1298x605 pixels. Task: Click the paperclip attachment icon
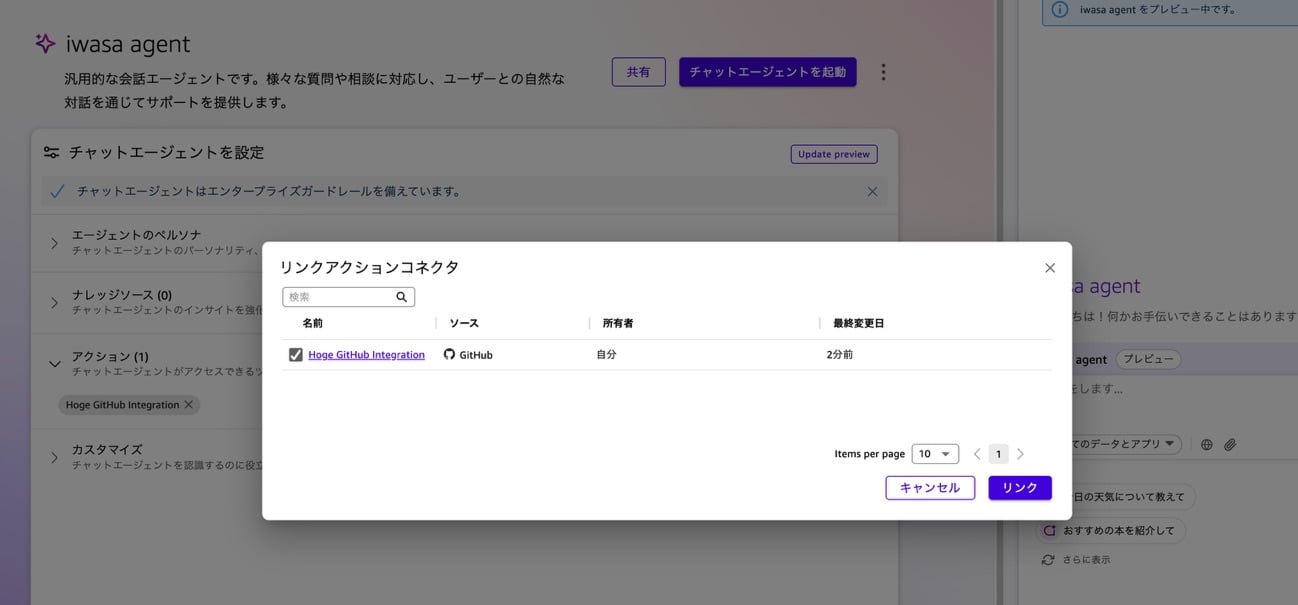point(1230,444)
